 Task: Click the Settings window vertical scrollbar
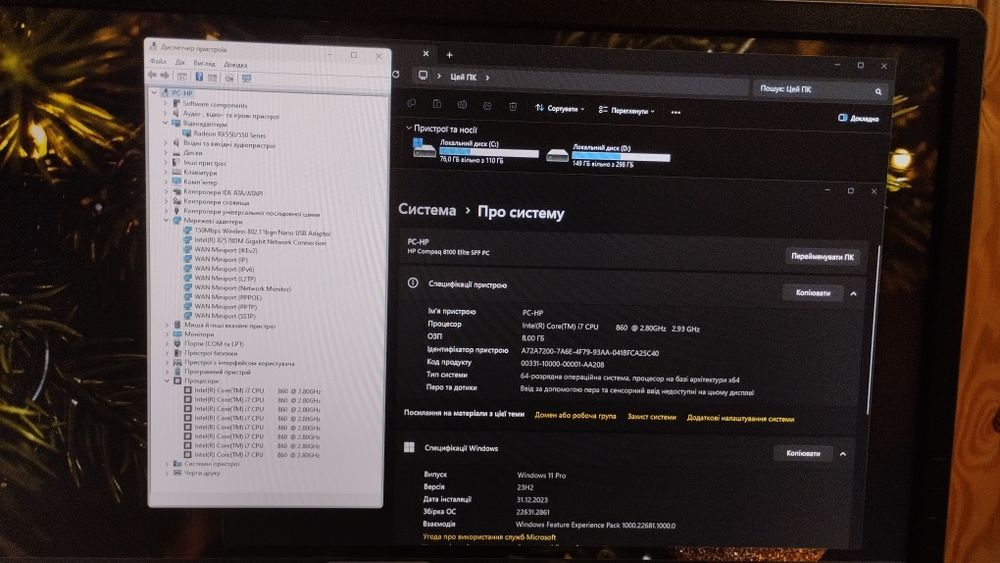click(x=872, y=332)
